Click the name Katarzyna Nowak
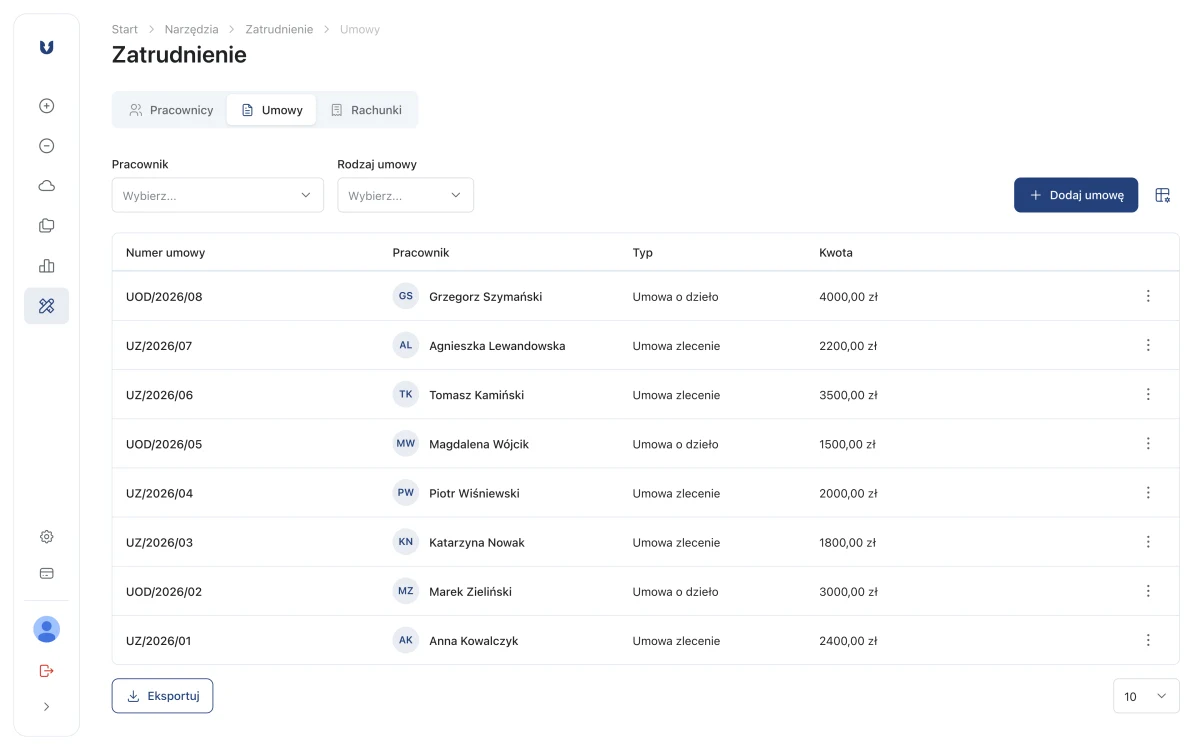1200x750 pixels. [x=477, y=543]
